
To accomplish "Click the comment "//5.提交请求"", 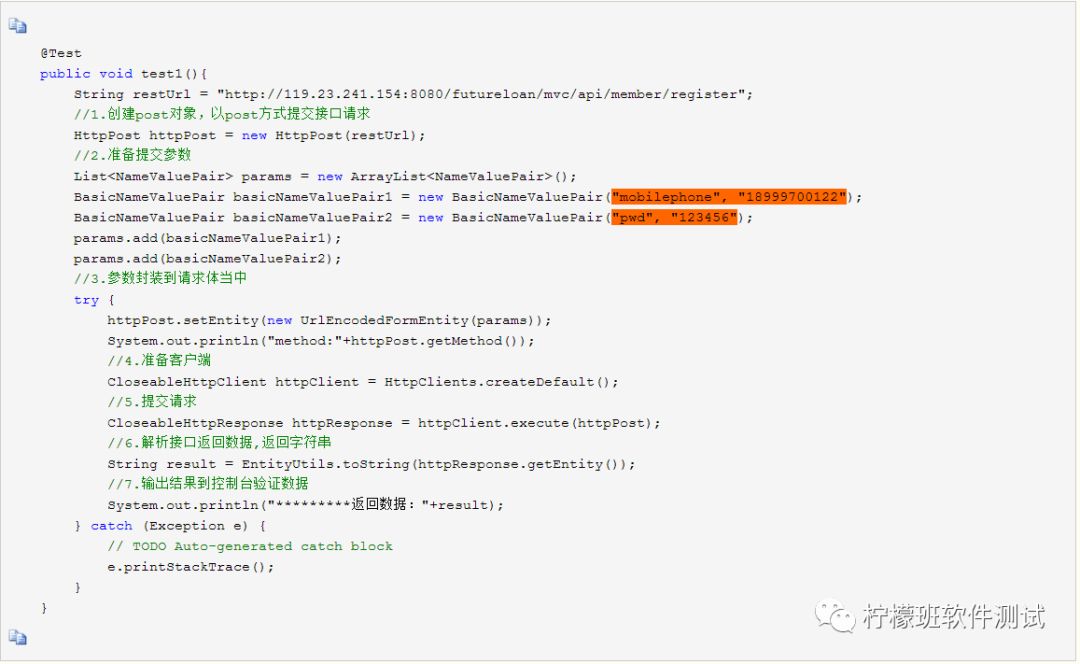I will [152, 402].
